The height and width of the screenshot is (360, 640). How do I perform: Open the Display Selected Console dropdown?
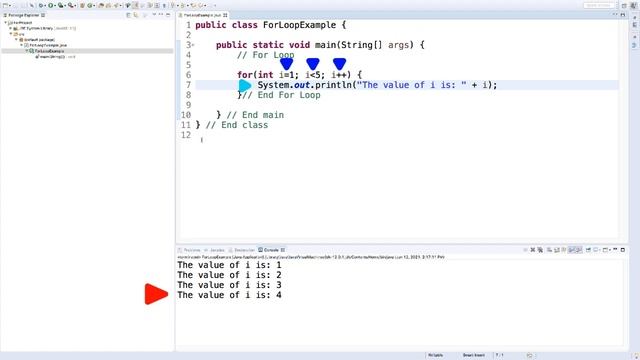click(x=600, y=250)
